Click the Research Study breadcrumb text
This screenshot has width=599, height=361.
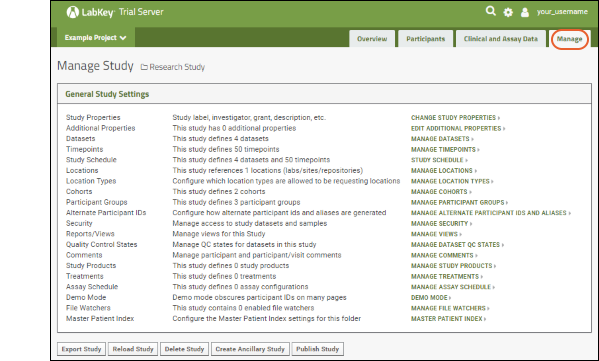pos(177,67)
